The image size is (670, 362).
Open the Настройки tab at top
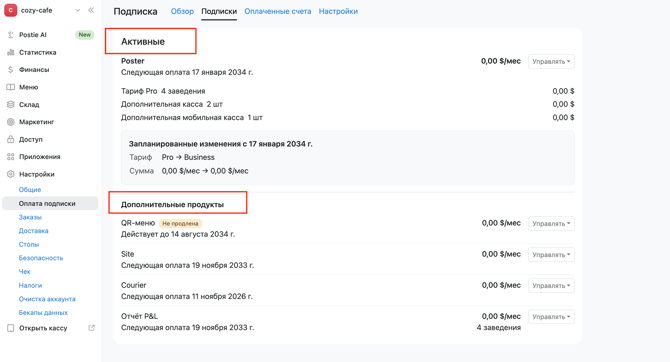[338, 12]
